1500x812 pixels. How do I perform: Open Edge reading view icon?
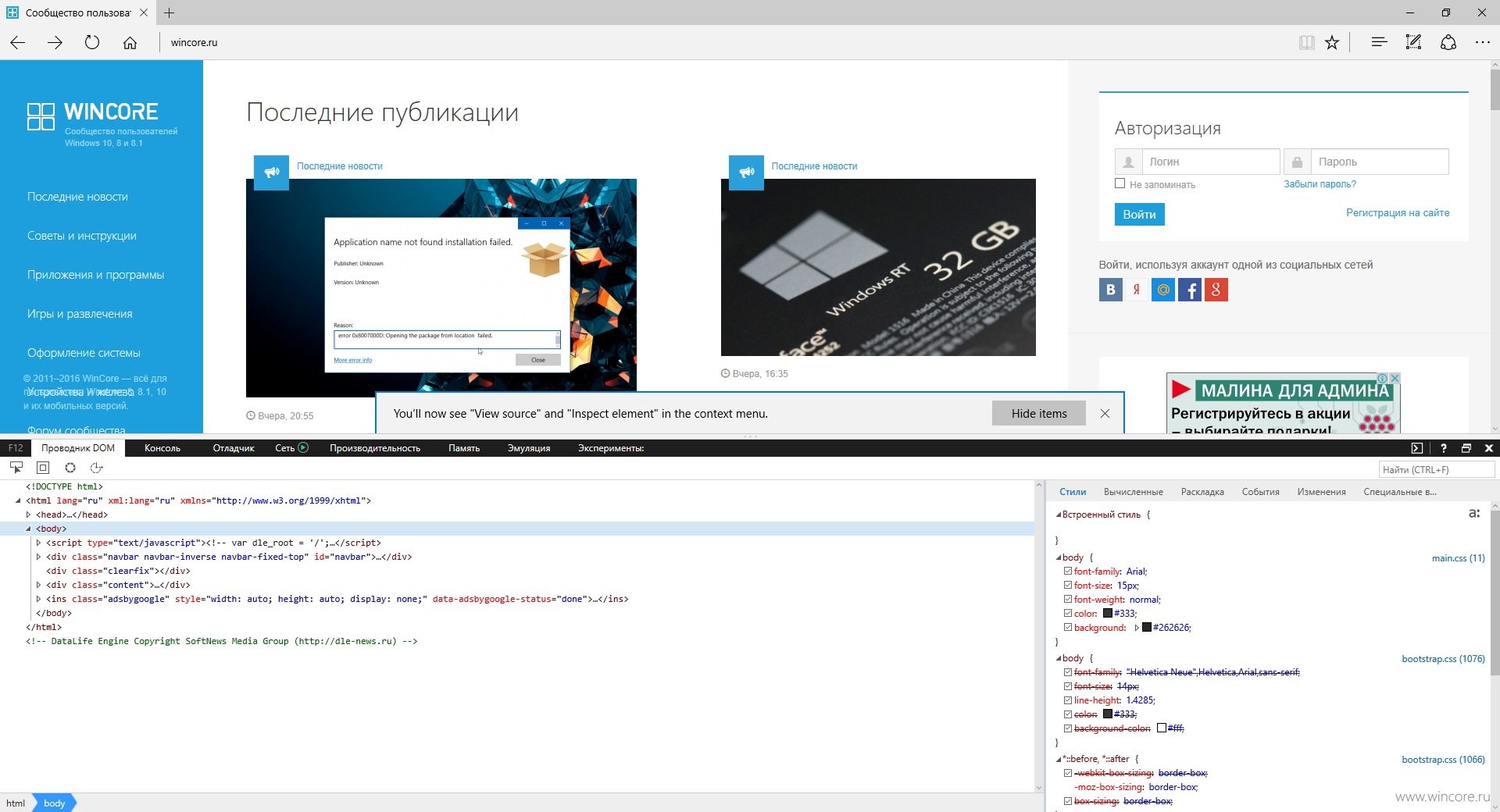[1306, 43]
